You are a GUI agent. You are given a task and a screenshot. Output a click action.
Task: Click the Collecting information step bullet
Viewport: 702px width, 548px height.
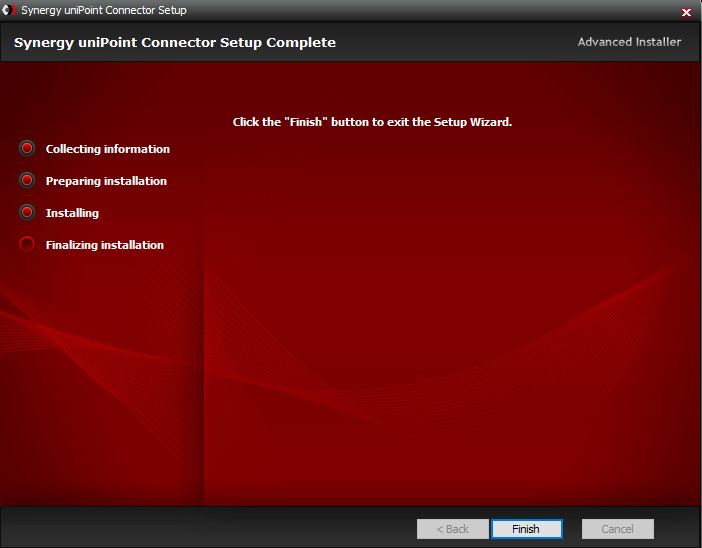click(27, 148)
